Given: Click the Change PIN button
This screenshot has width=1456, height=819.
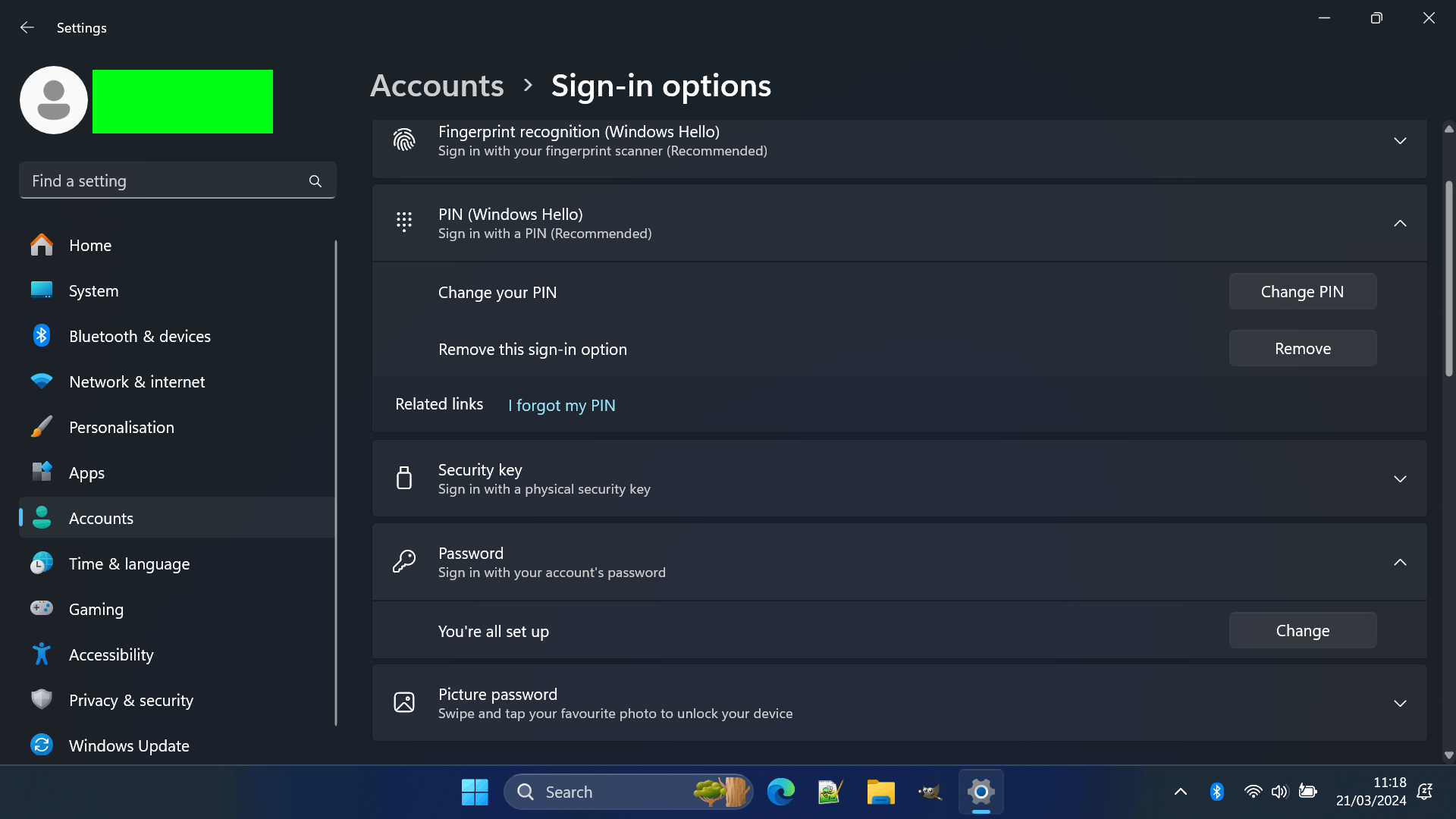Looking at the screenshot, I should [1302, 292].
